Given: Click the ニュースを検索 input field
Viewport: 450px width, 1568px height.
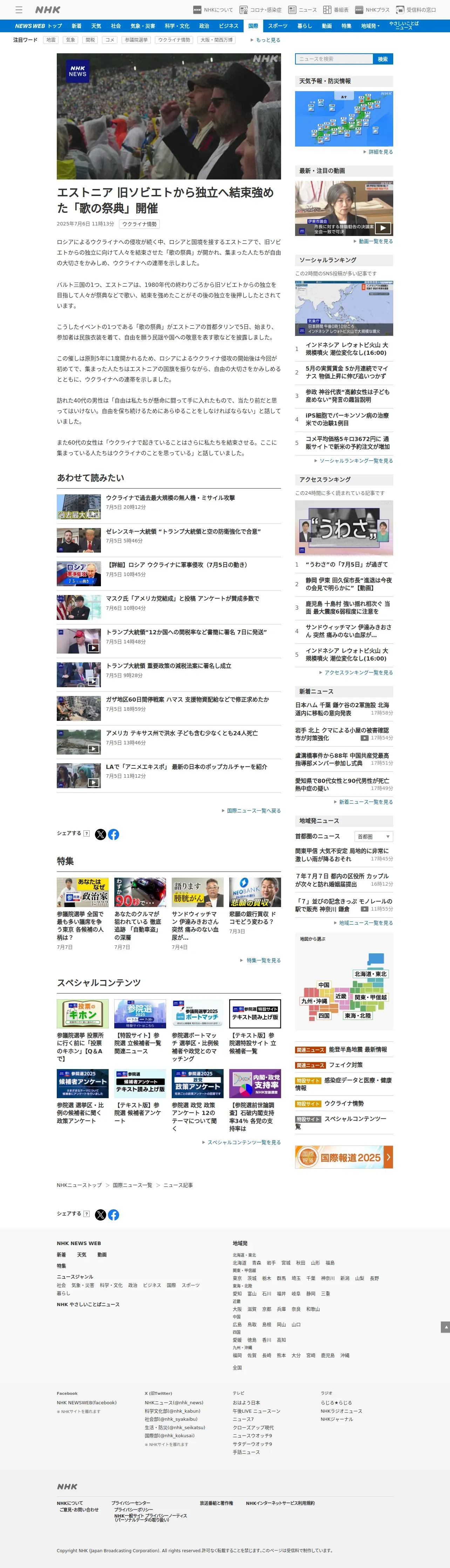Looking at the screenshot, I should click(334, 59).
